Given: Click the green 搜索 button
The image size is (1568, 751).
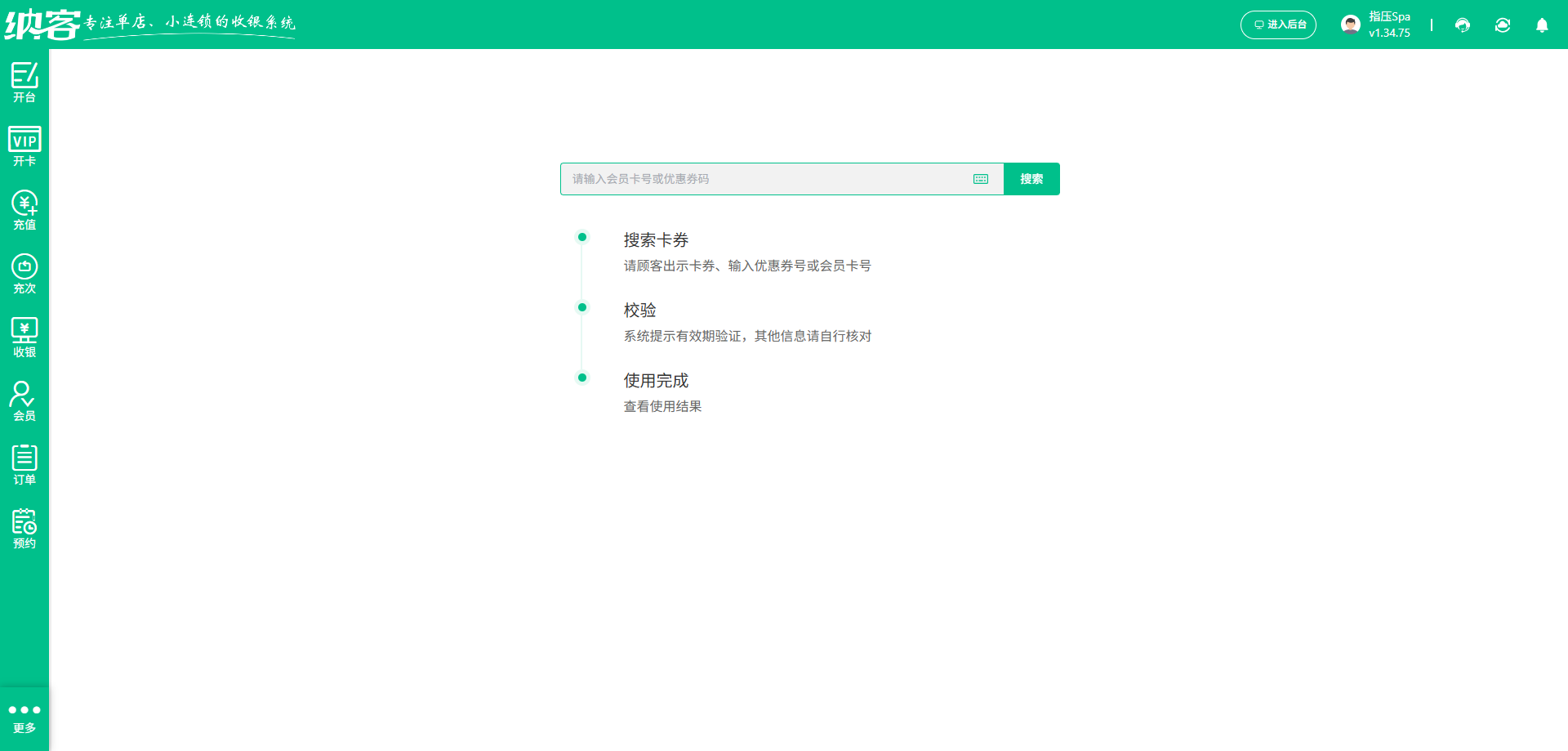Looking at the screenshot, I should [x=1031, y=179].
